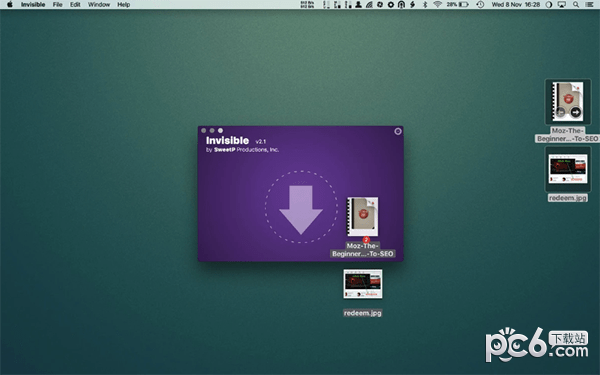600x375 pixels.
Task: Click the dragged Moz PDF icon over the Invisible window
Action: click(x=362, y=217)
